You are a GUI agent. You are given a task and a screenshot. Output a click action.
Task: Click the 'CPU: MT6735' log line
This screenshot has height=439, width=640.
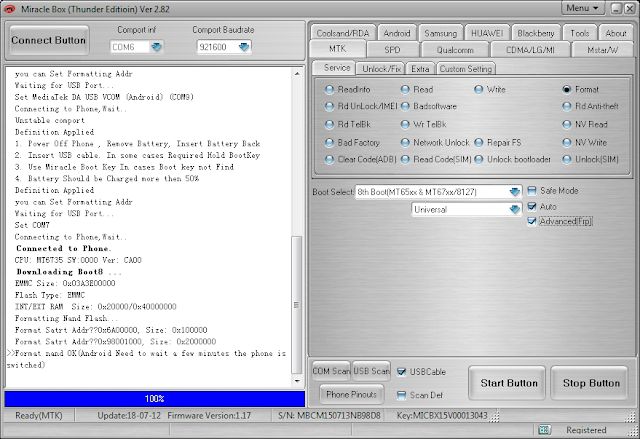(x=78, y=260)
